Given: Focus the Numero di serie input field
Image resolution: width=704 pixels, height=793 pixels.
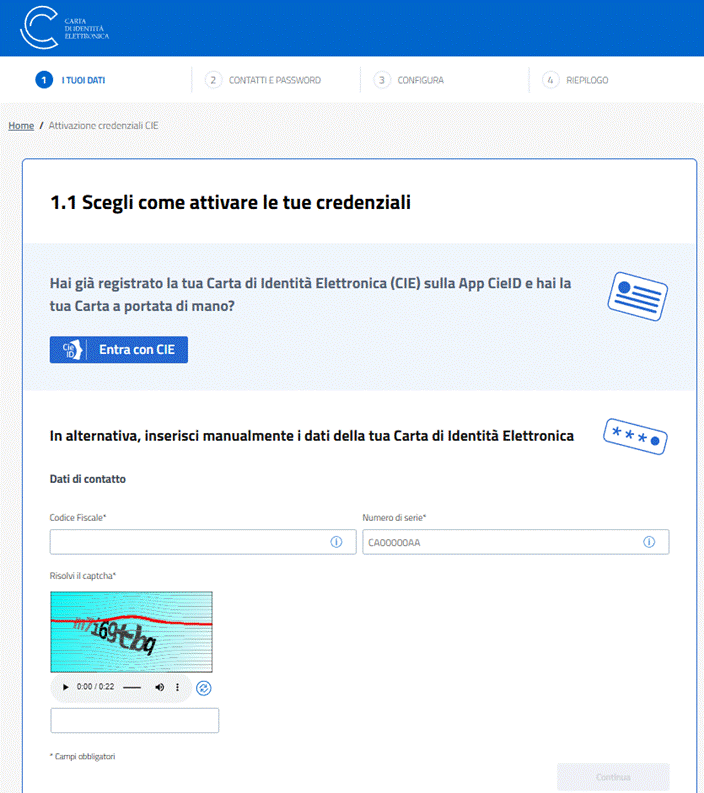Looking at the screenshot, I should (500, 542).
